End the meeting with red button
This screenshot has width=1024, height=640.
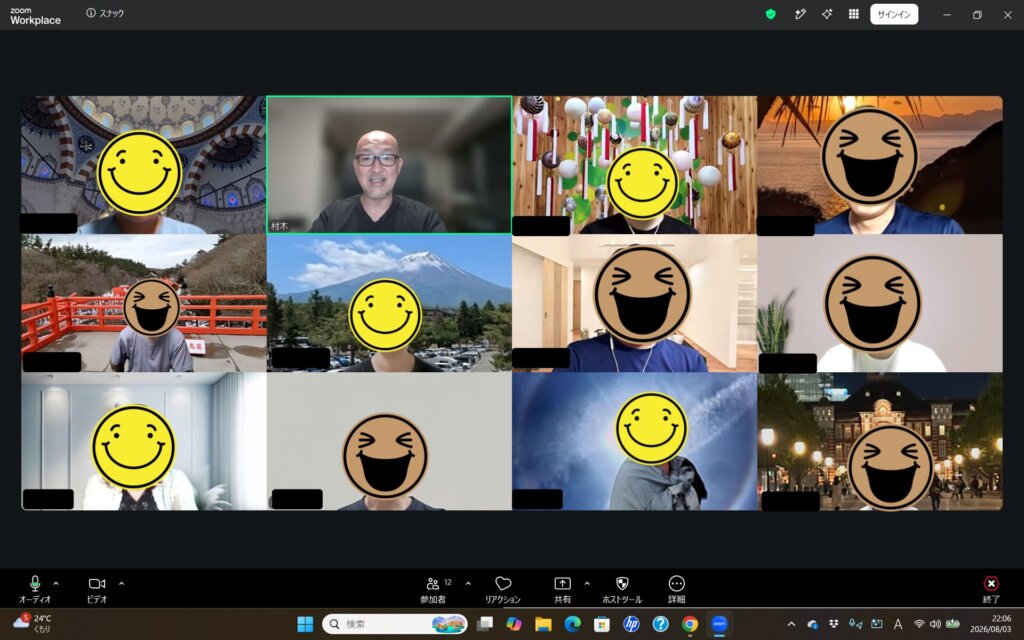[x=991, y=589]
